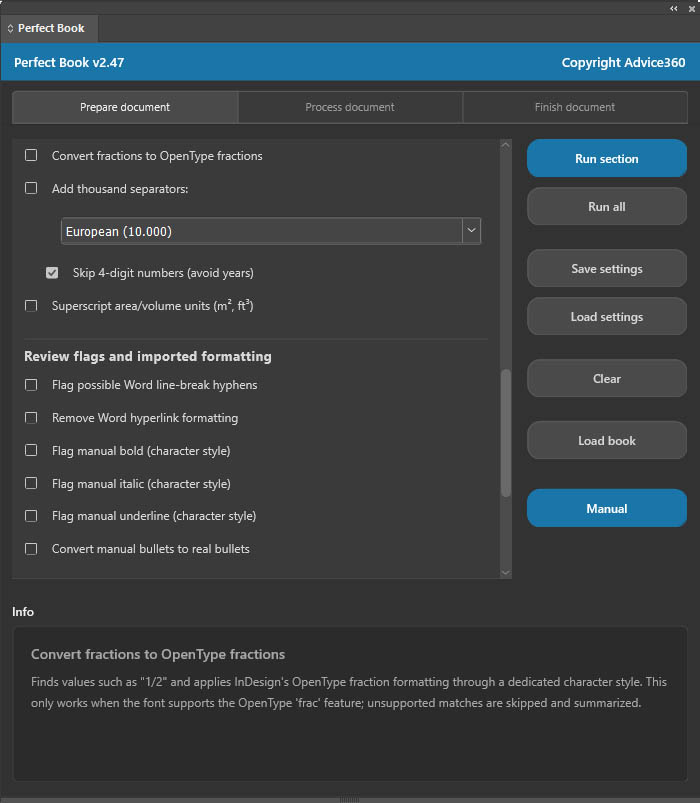Close the Perfect Book panel
700x803 pixels.
tap(692, 9)
